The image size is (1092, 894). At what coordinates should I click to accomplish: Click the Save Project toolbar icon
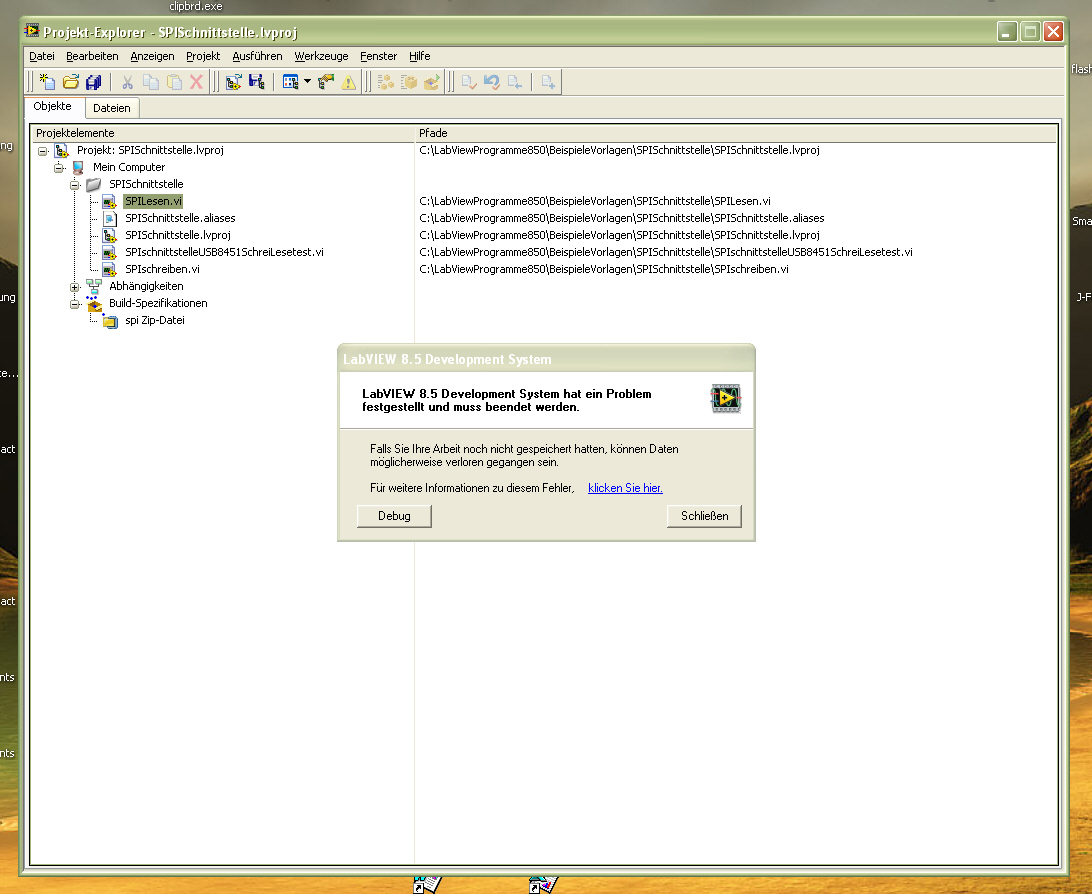[x=257, y=82]
